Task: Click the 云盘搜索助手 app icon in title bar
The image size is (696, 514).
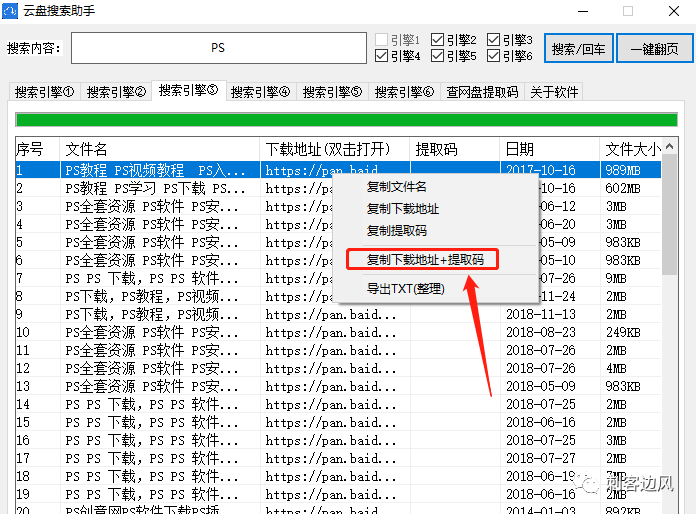Action: pyautogui.click(x=10, y=11)
